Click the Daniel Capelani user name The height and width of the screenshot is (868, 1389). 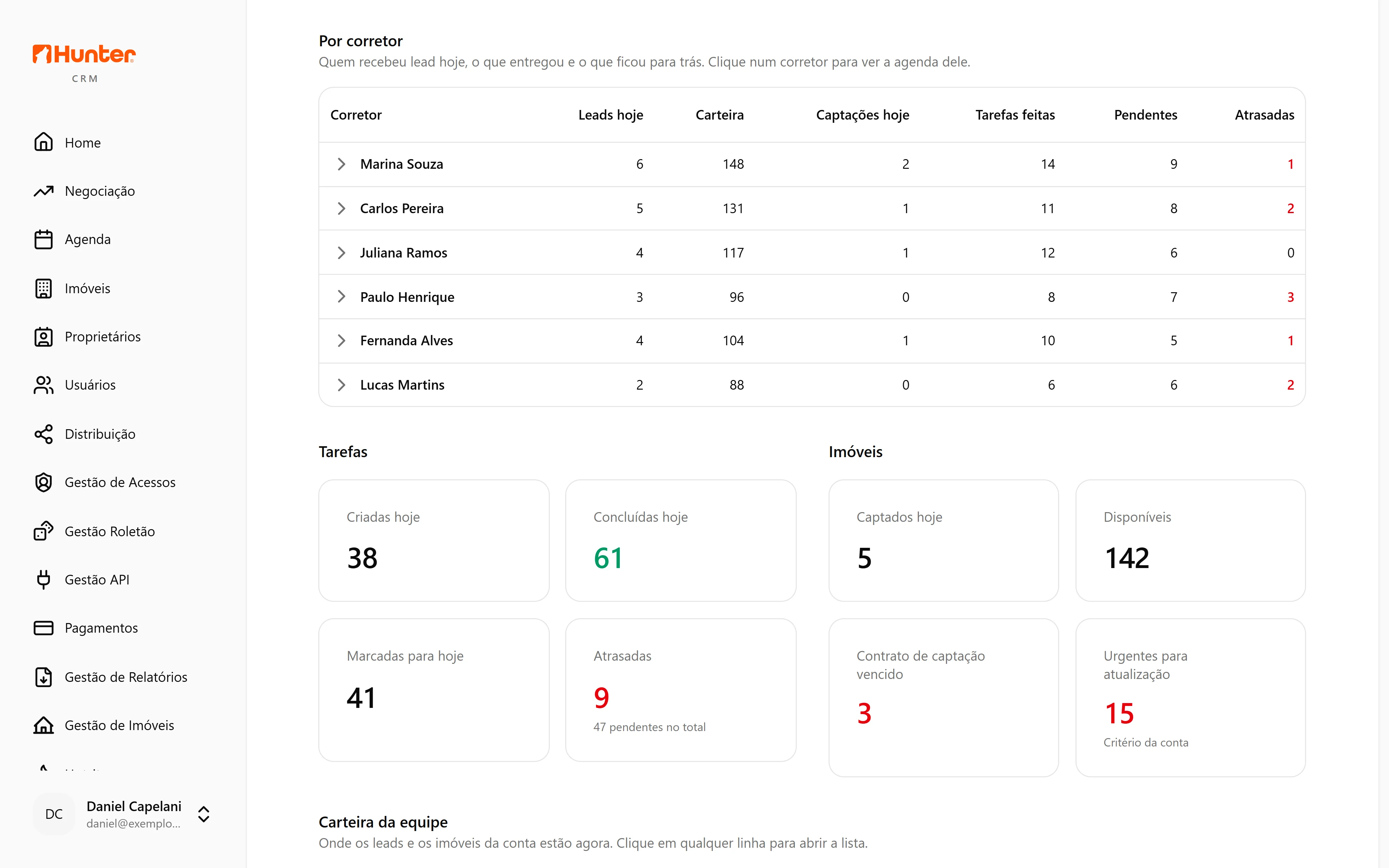point(134,806)
